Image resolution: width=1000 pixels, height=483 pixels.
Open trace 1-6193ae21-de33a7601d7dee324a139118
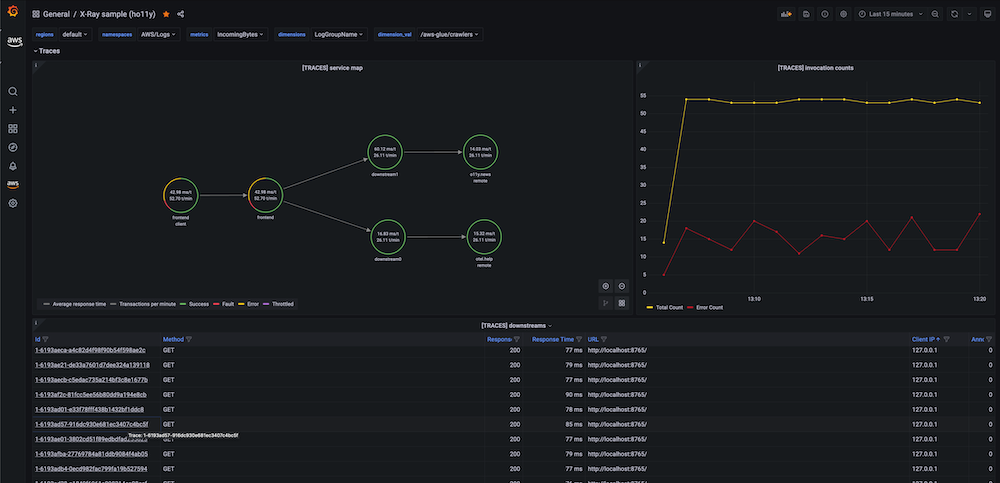coord(92,365)
